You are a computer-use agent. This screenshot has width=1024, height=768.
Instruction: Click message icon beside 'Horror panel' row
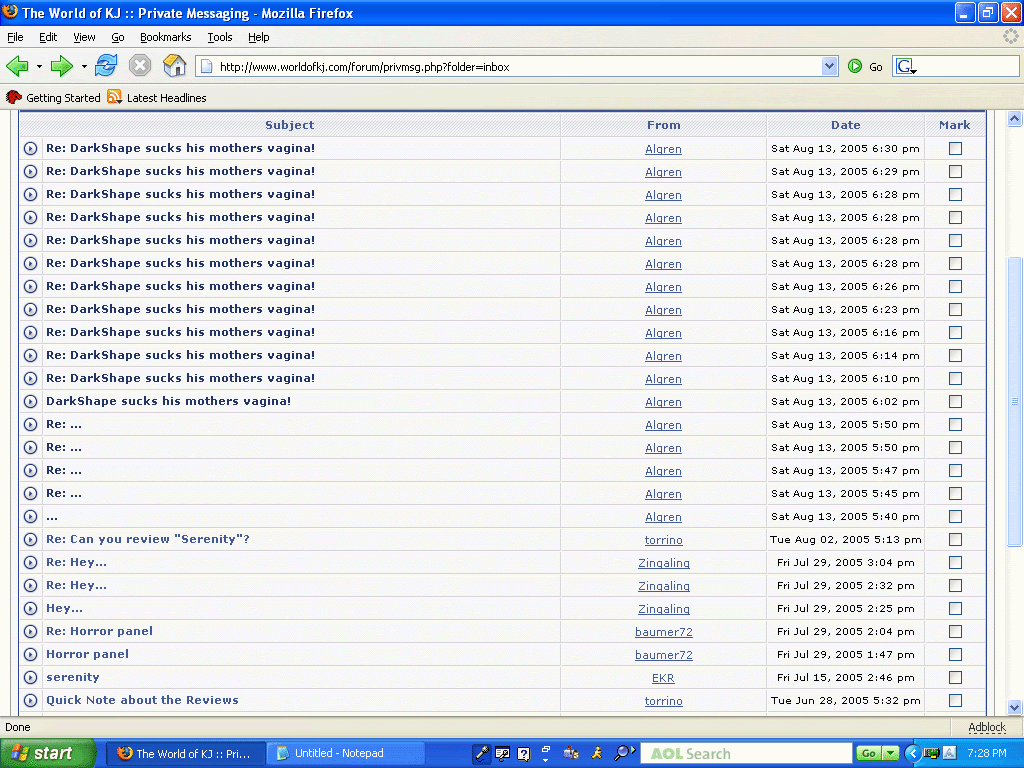[x=31, y=655]
